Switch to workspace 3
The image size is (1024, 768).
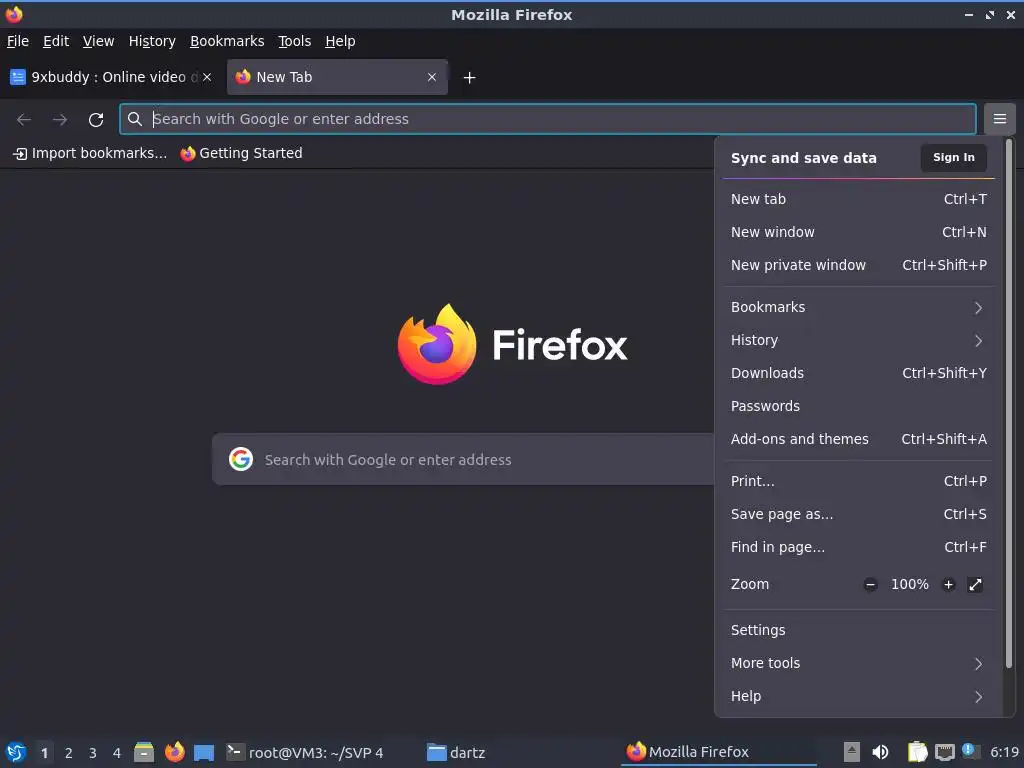tap(93, 753)
